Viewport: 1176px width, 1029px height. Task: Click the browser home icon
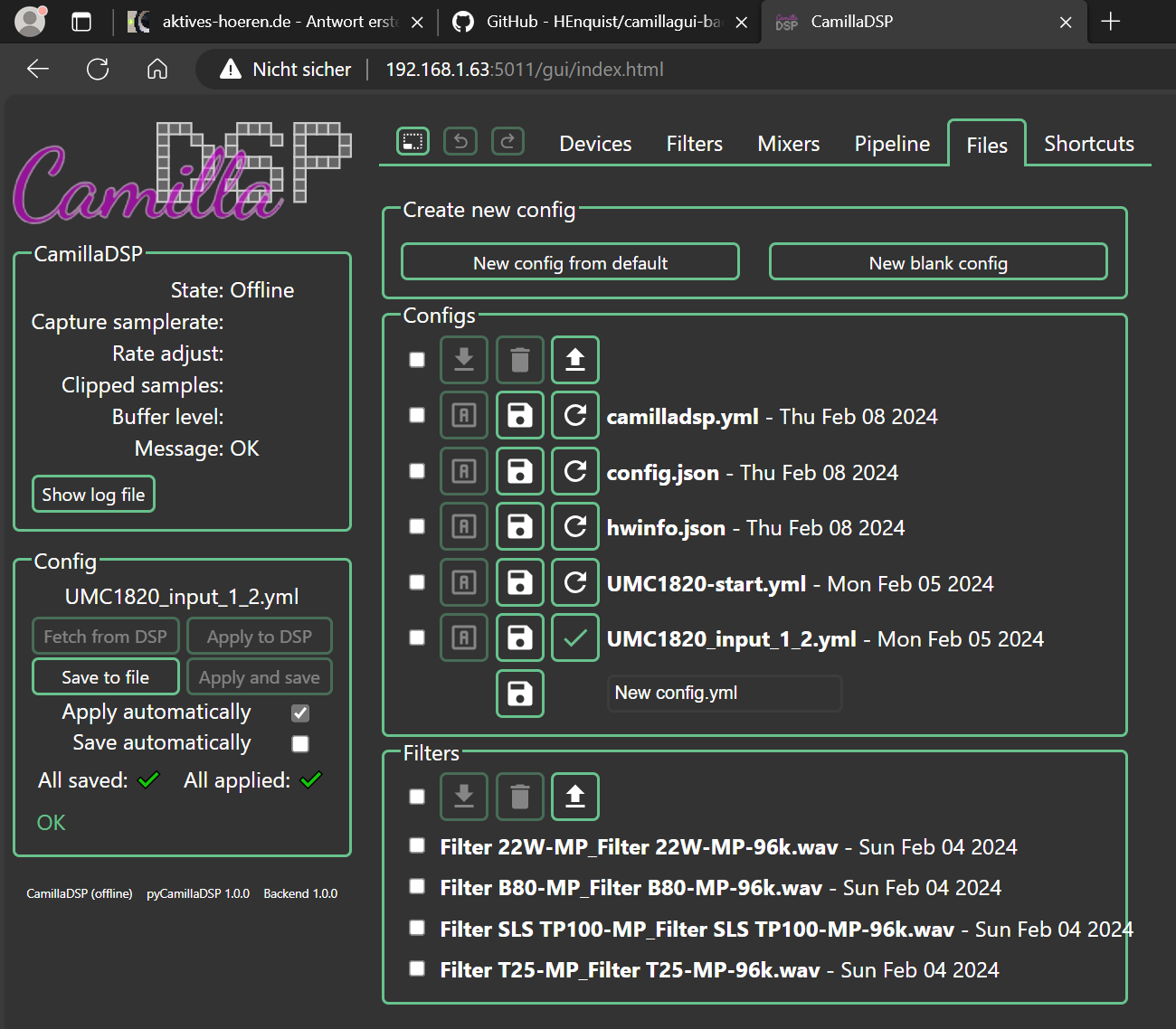tap(157, 69)
